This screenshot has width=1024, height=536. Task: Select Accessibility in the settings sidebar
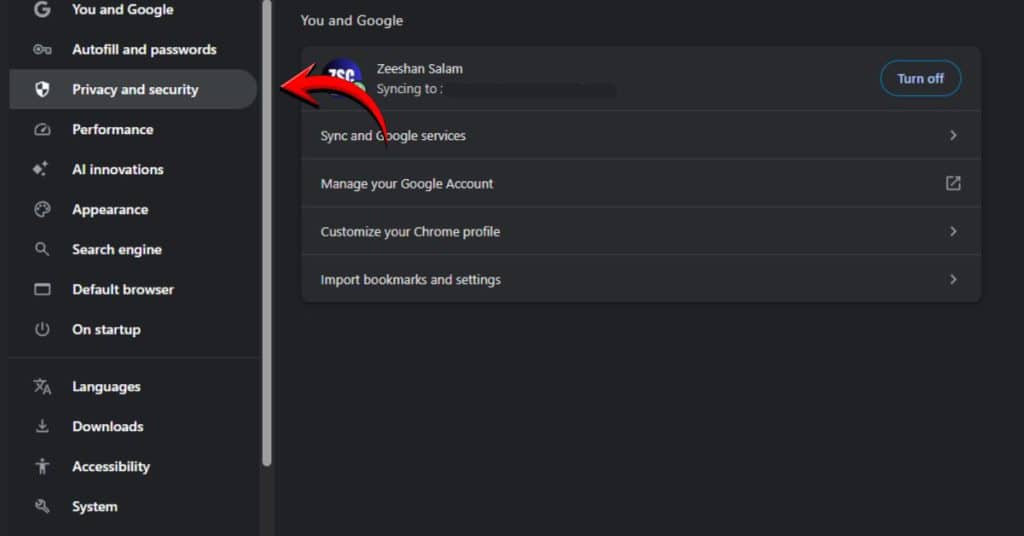pyautogui.click(x=110, y=467)
